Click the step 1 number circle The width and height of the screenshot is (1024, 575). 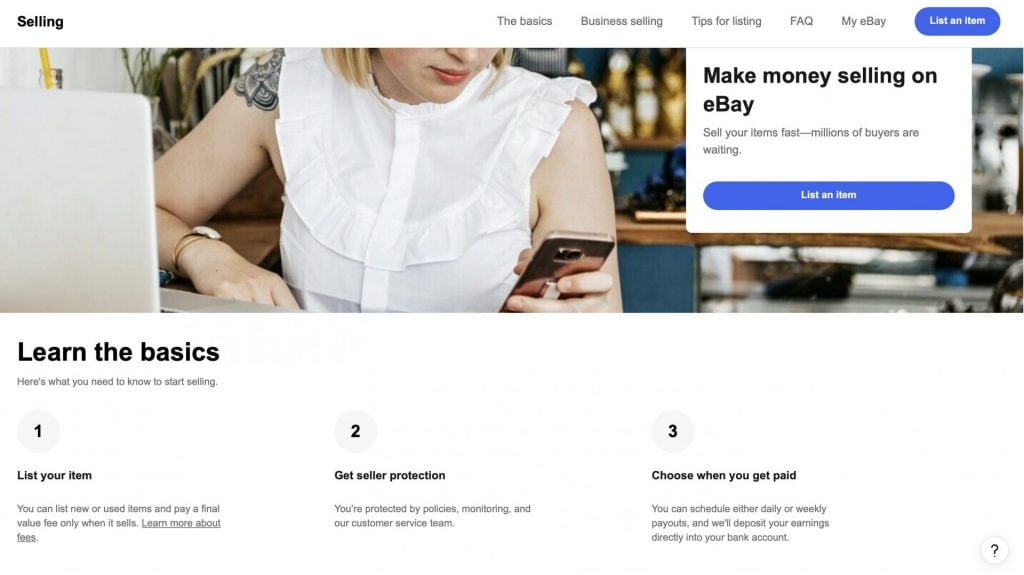(x=38, y=431)
